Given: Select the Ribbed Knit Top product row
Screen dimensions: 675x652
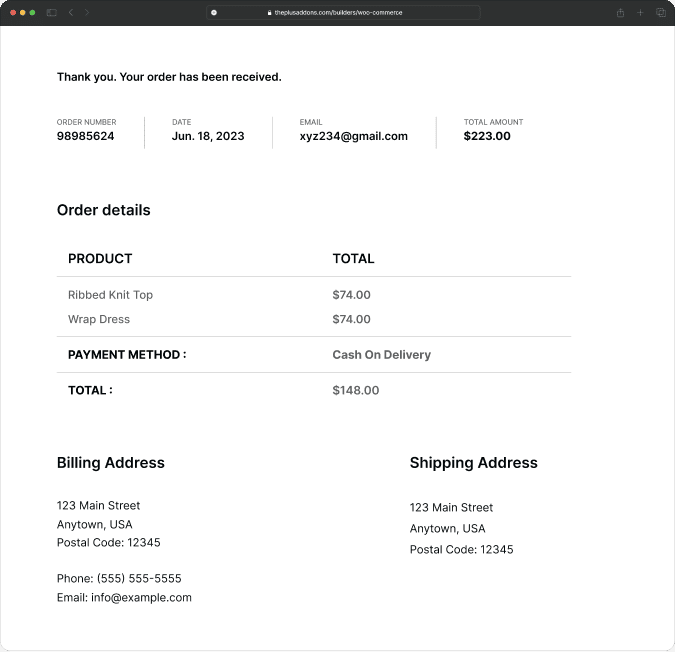Looking at the screenshot, I should click(110, 295).
